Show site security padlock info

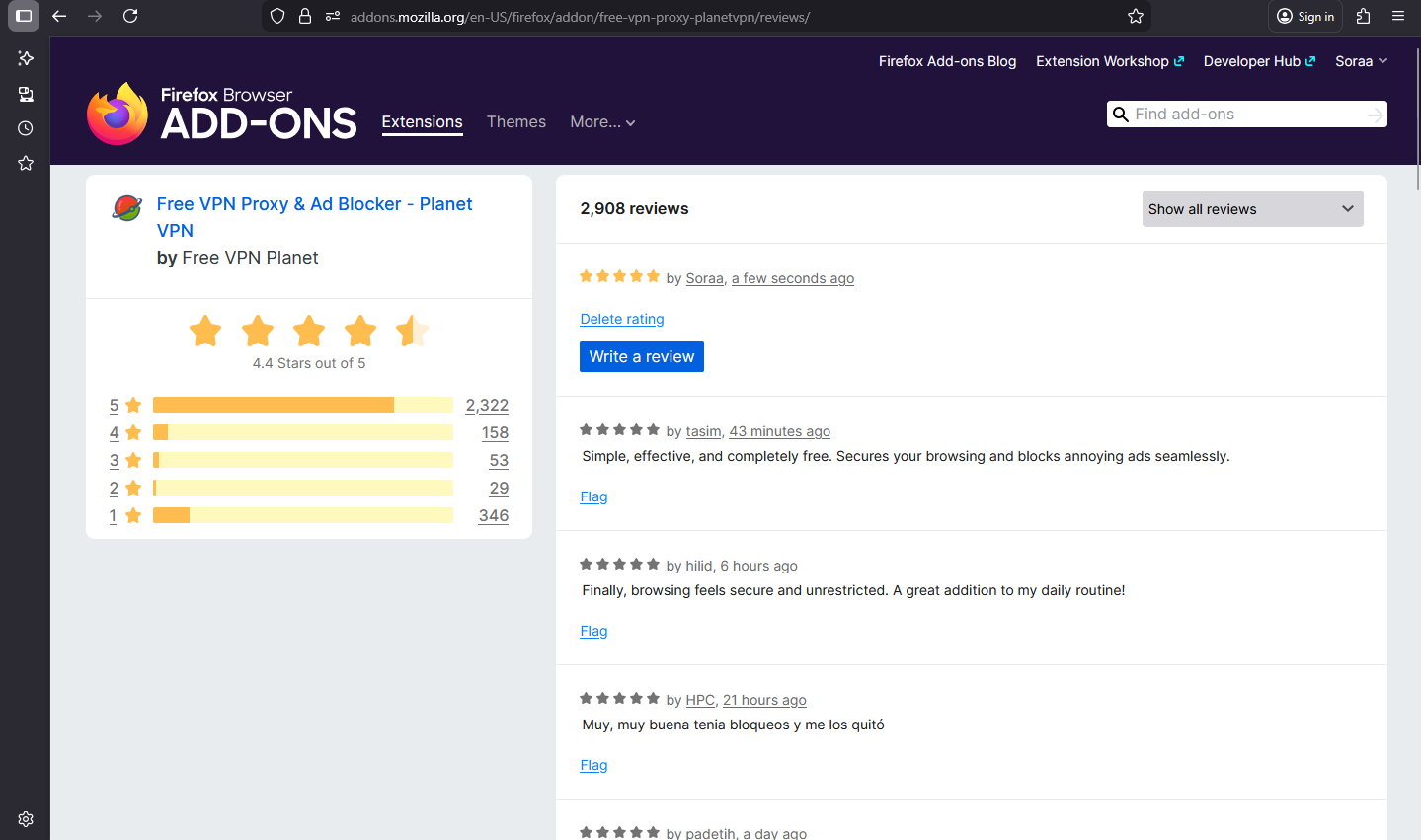[x=305, y=16]
